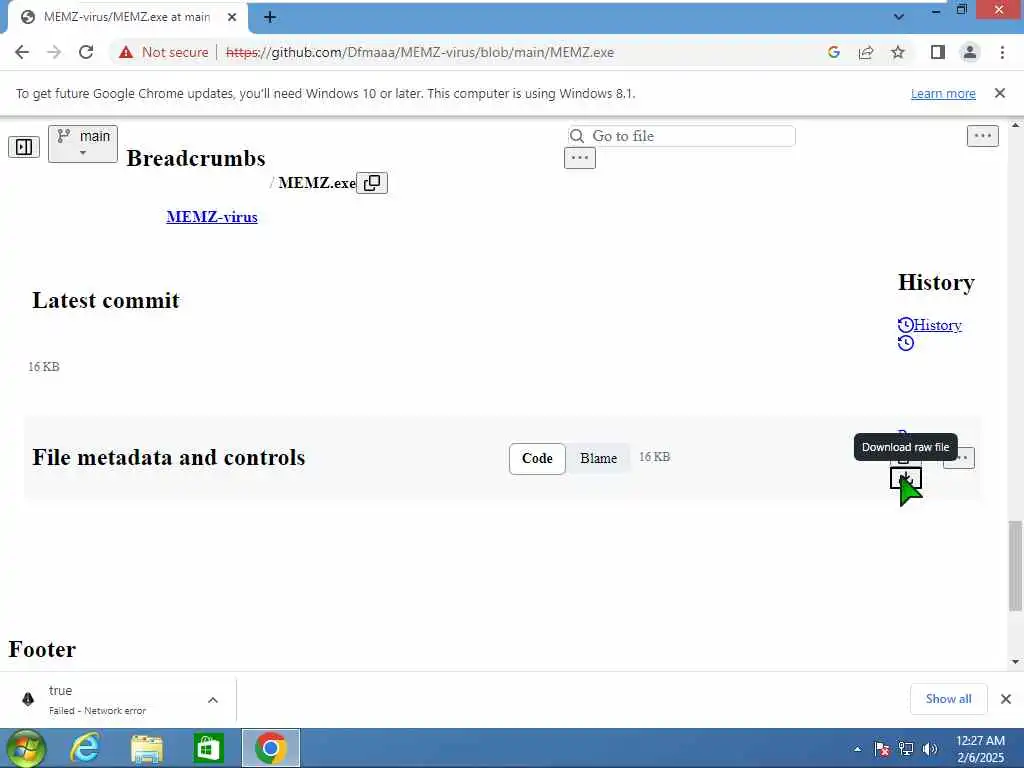Open the three-dot menu below Go to file

(580, 158)
